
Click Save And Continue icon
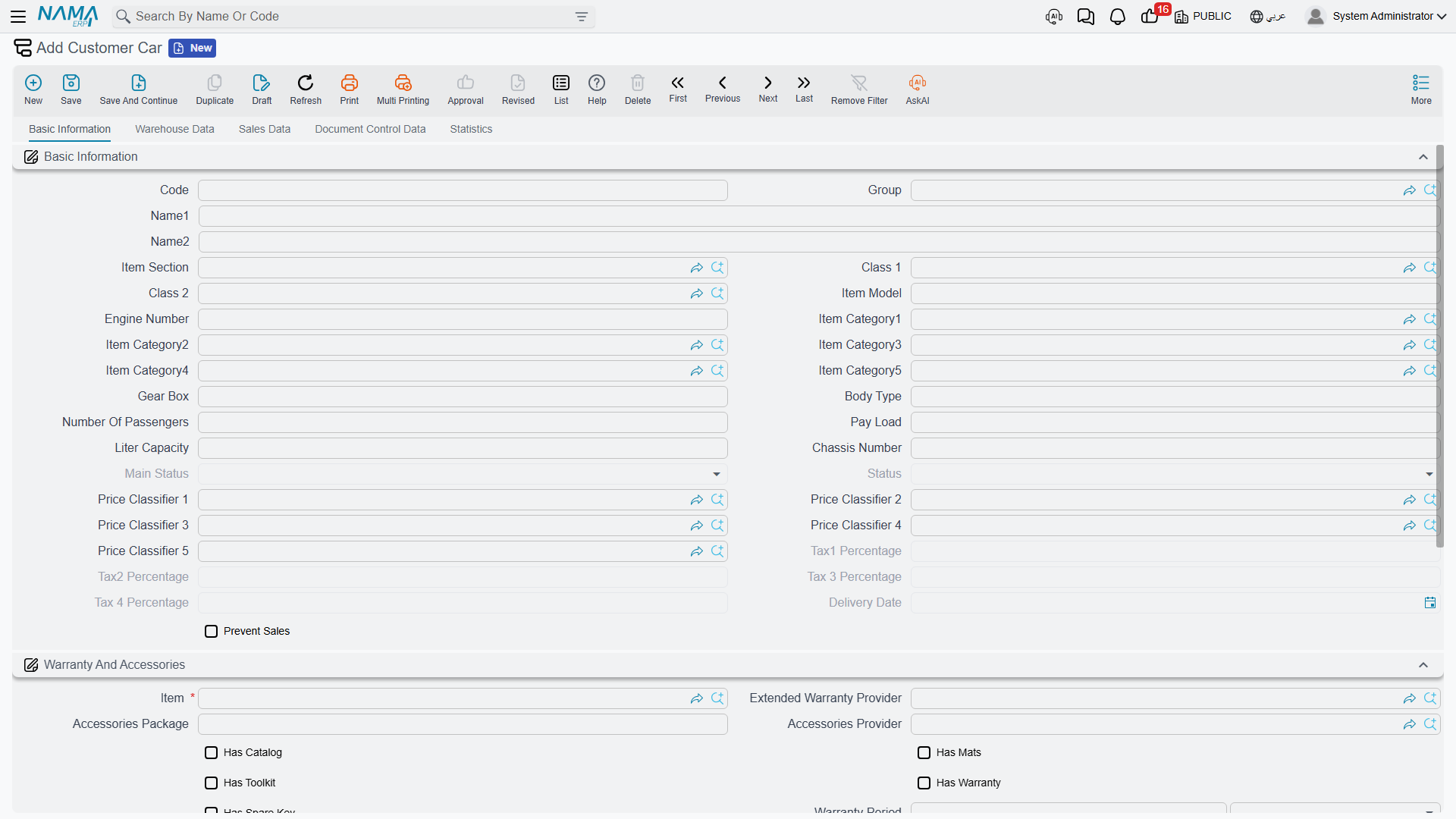coord(138,89)
